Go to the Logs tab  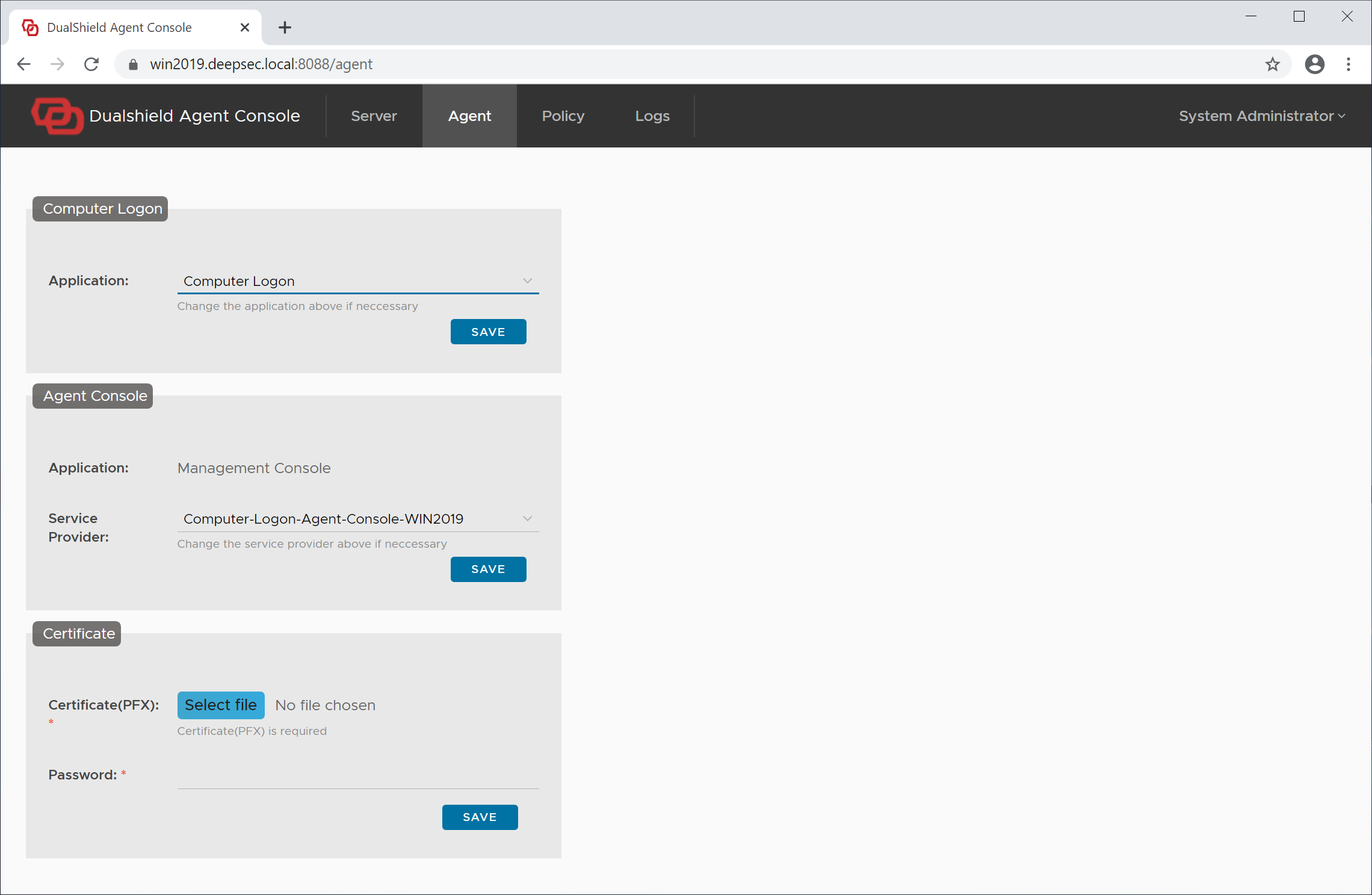[x=652, y=116]
